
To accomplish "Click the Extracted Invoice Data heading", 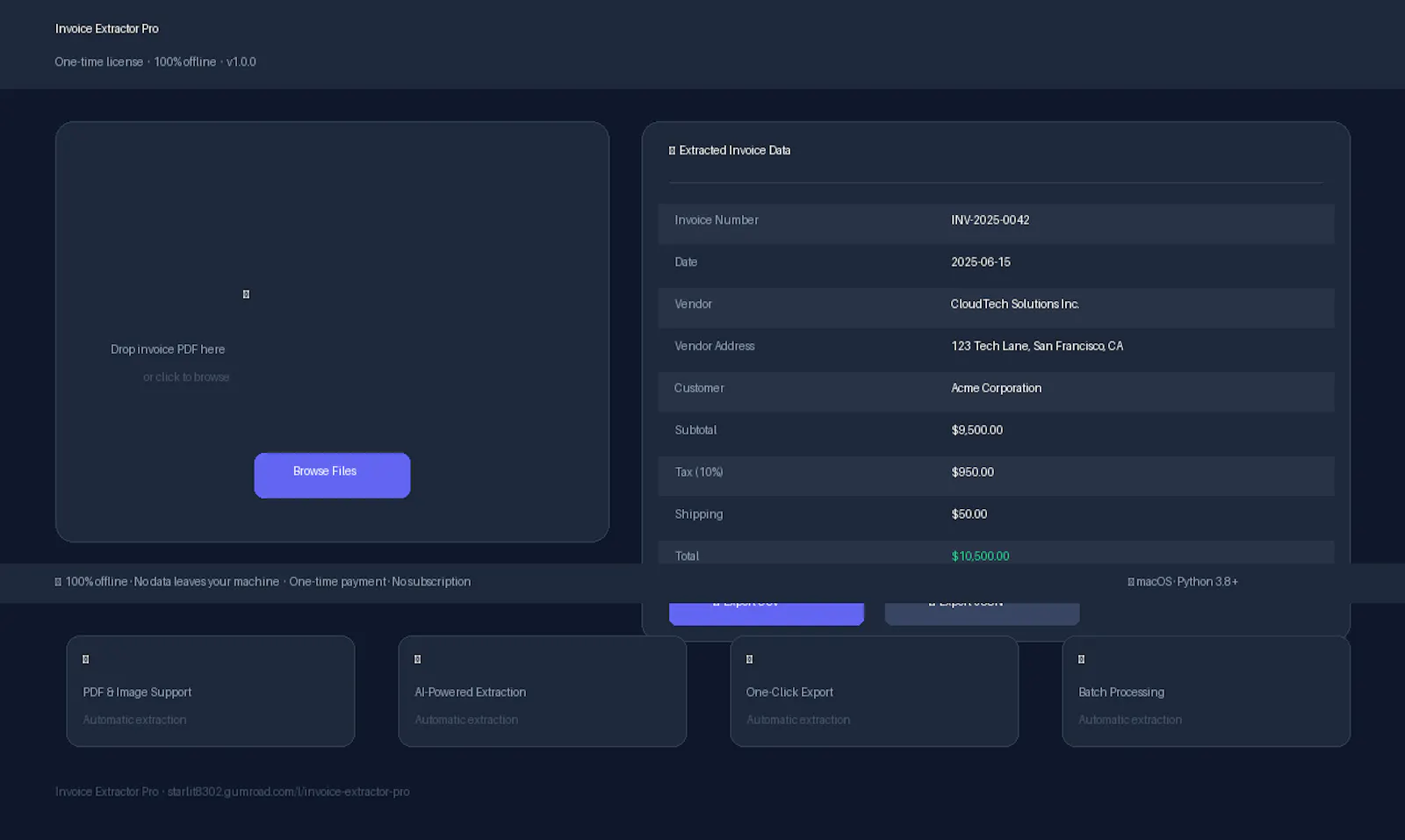I will pos(735,151).
